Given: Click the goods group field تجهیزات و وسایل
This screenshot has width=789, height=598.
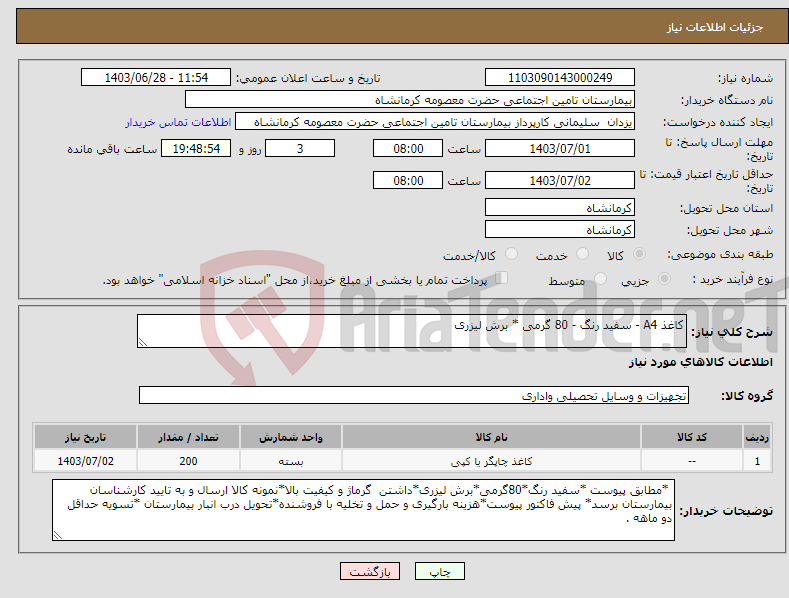Looking at the screenshot, I should point(414,396).
